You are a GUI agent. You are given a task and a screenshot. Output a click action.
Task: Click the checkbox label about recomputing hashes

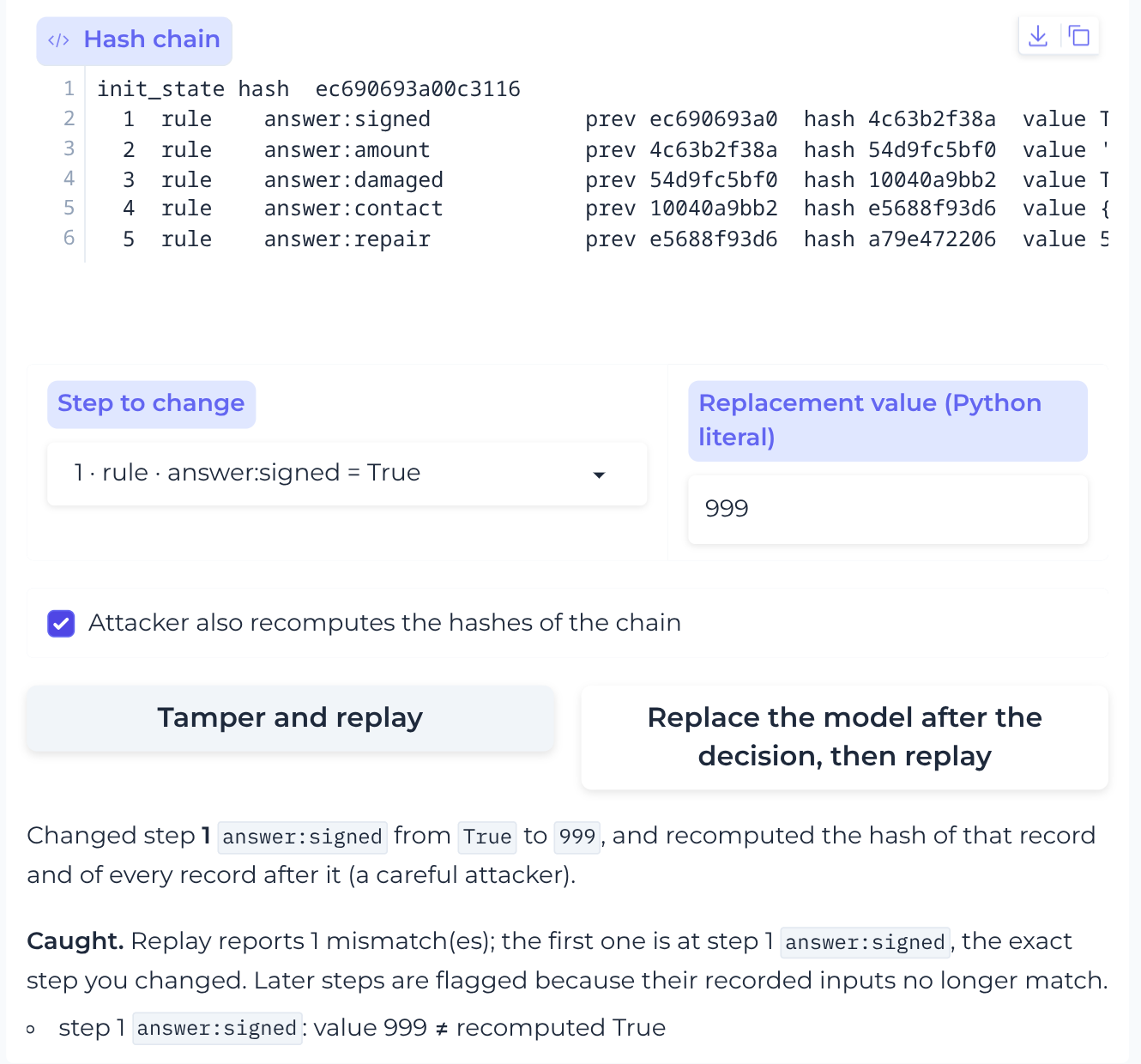[384, 623]
